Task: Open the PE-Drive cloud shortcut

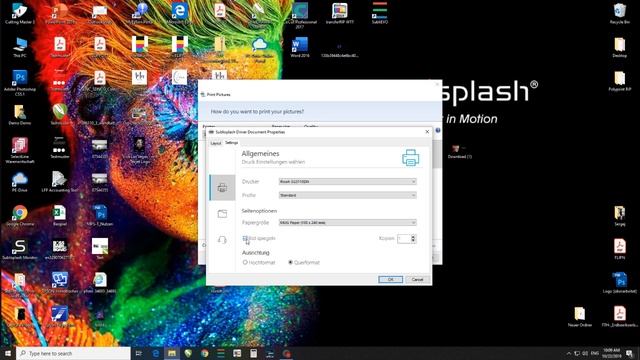Action: (x=20, y=182)
